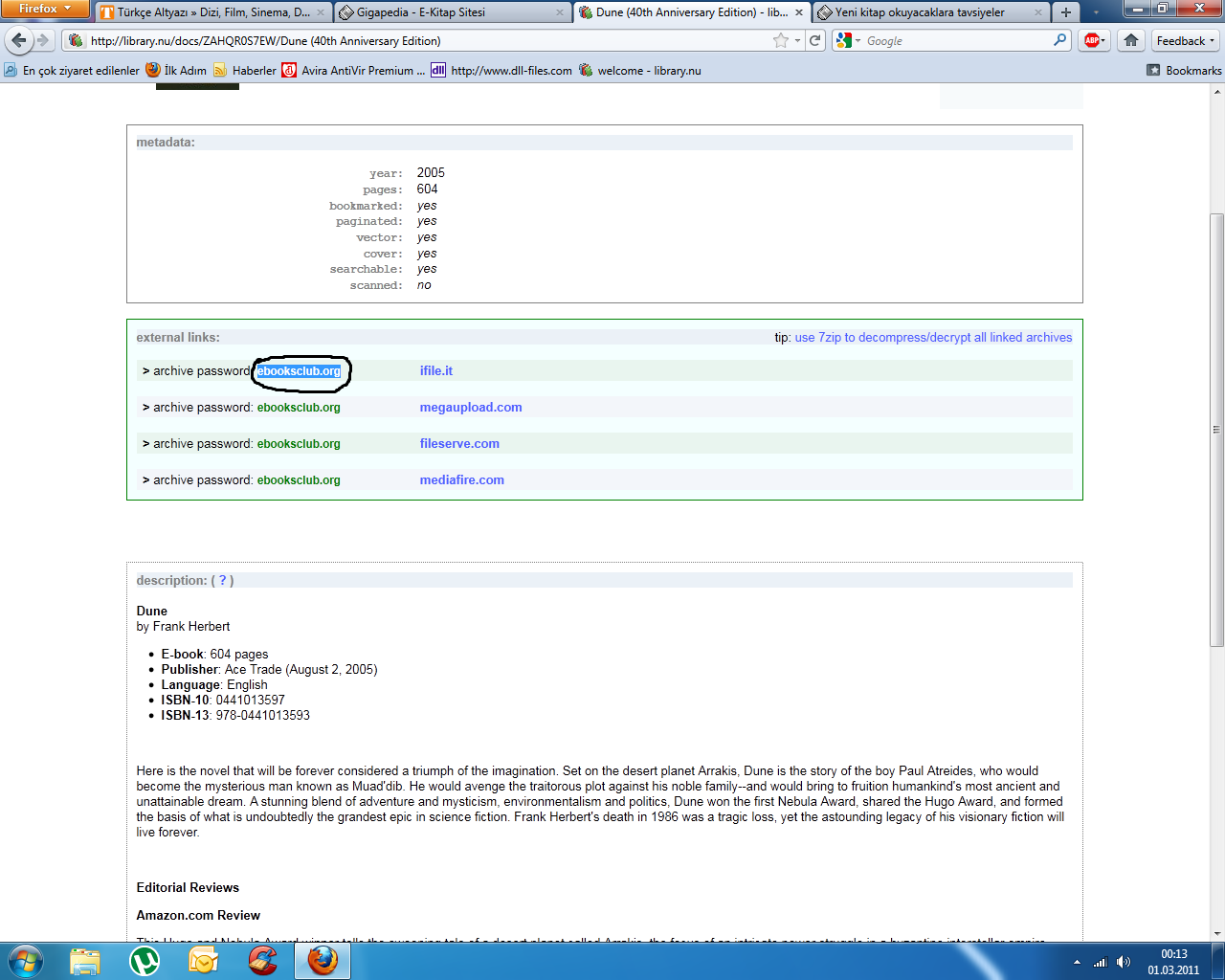1225x980 pixels.
Task: Click the ISBN-10 value 0441013597
Action: pyautogui.click(x=250, y=700)
